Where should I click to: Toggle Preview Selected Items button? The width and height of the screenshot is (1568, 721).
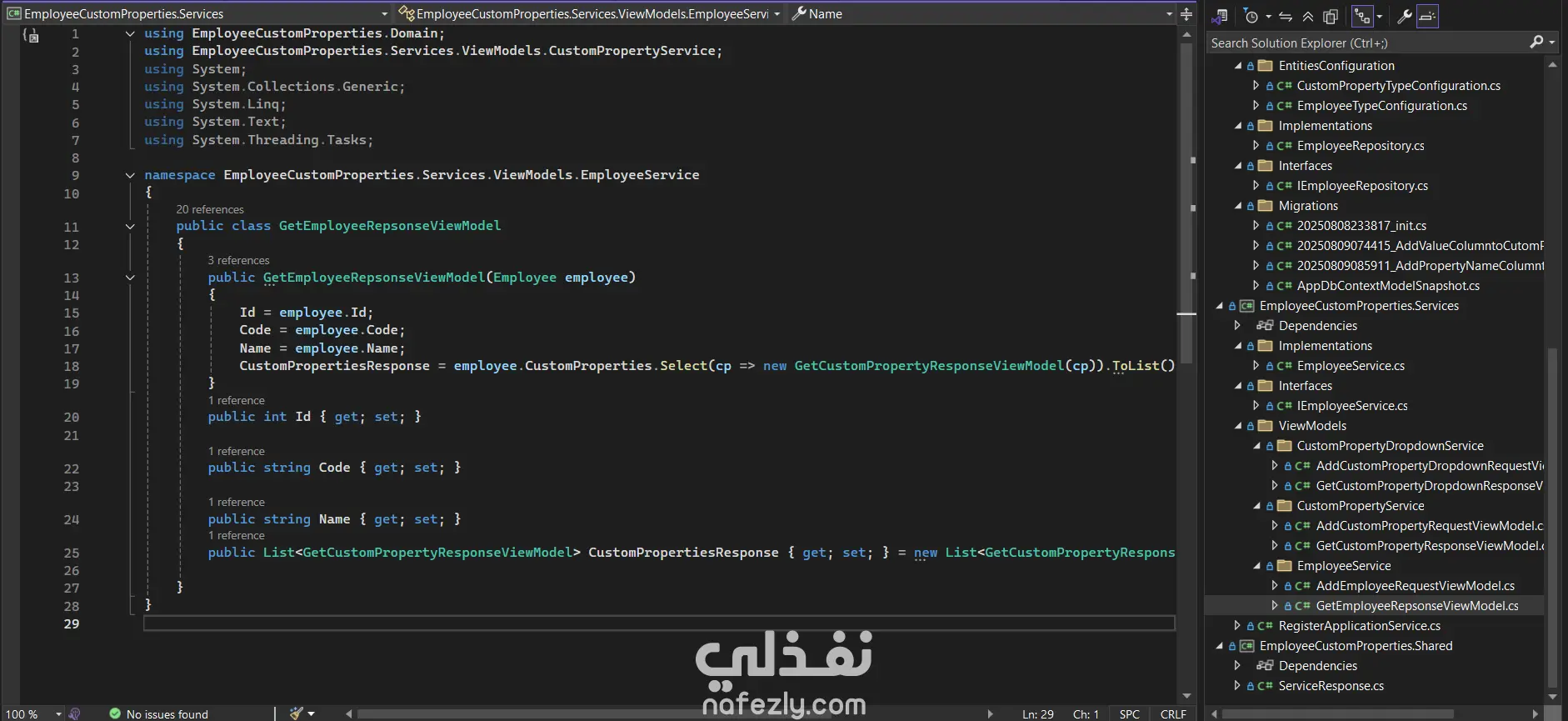pyautogui.click(x=1427, y=16)
